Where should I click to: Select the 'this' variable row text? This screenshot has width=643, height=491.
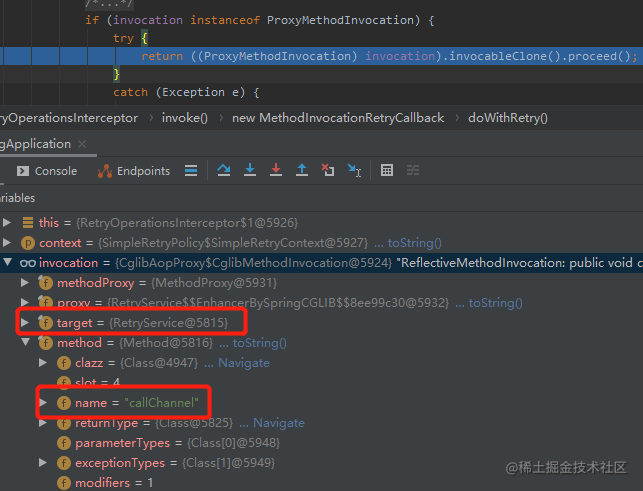pos(168,223)
